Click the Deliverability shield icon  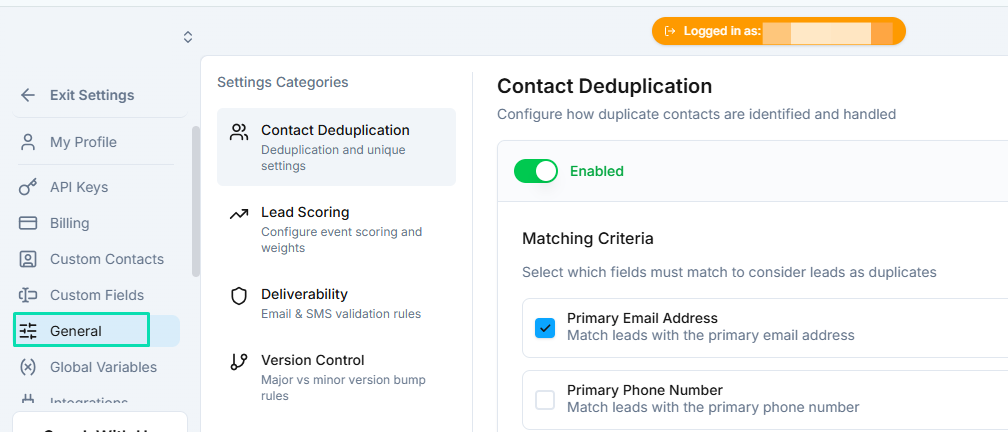(238, 296)
